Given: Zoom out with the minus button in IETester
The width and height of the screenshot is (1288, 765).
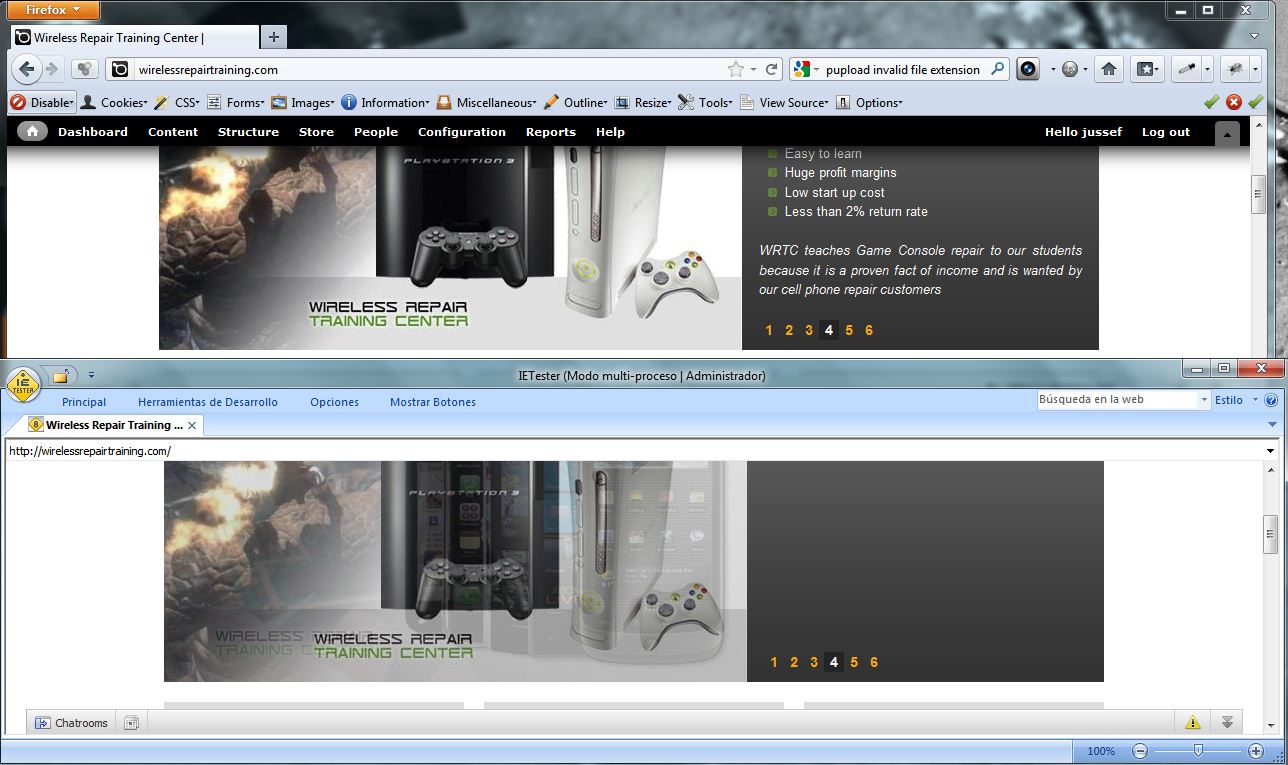Looking at the screenshot, I should [x=1140, y=751].
